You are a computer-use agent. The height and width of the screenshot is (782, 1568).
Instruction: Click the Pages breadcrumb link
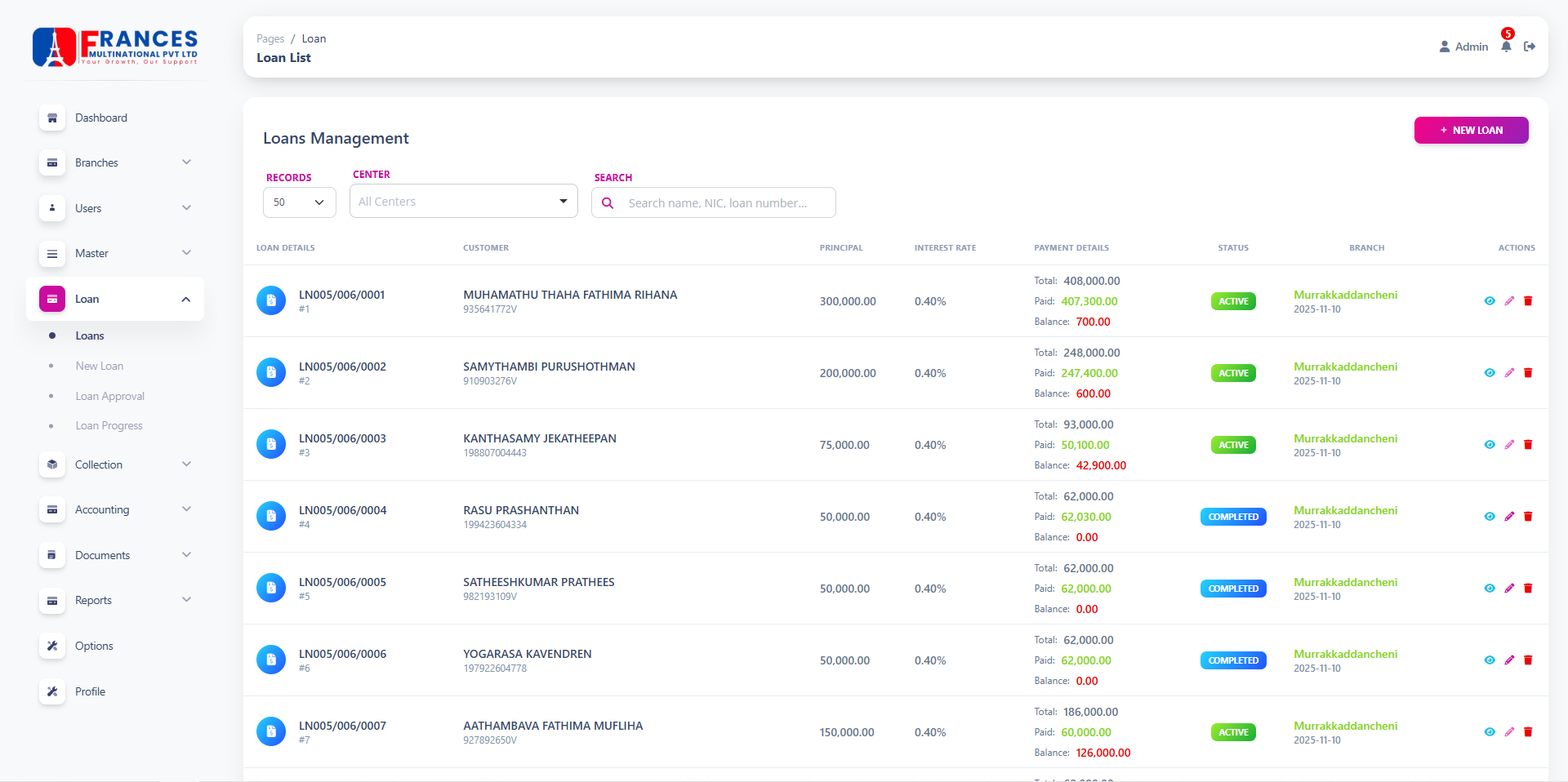pos(270,38)
